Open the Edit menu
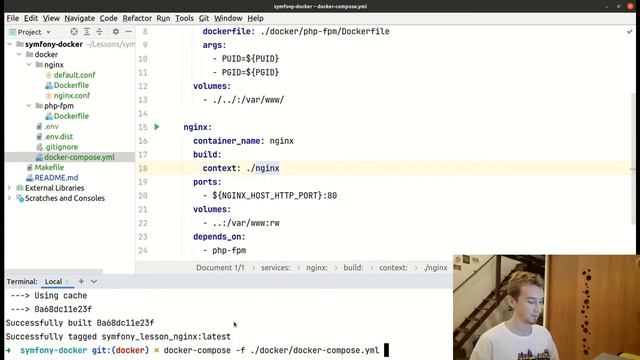The image size is (640, 360). (31, 18)
